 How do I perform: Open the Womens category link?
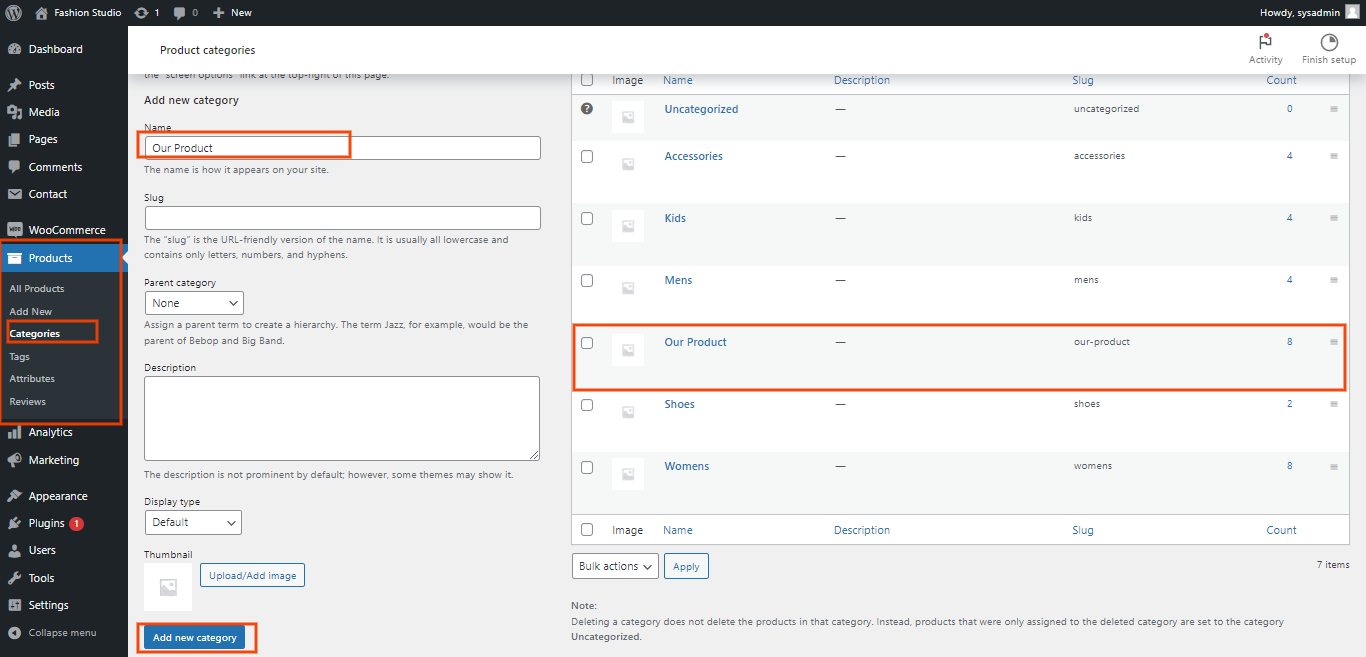[686, 466]
